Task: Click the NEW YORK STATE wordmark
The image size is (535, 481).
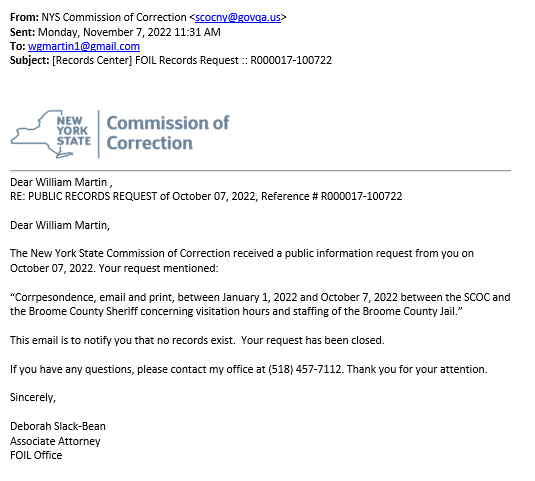Action: 73,131
